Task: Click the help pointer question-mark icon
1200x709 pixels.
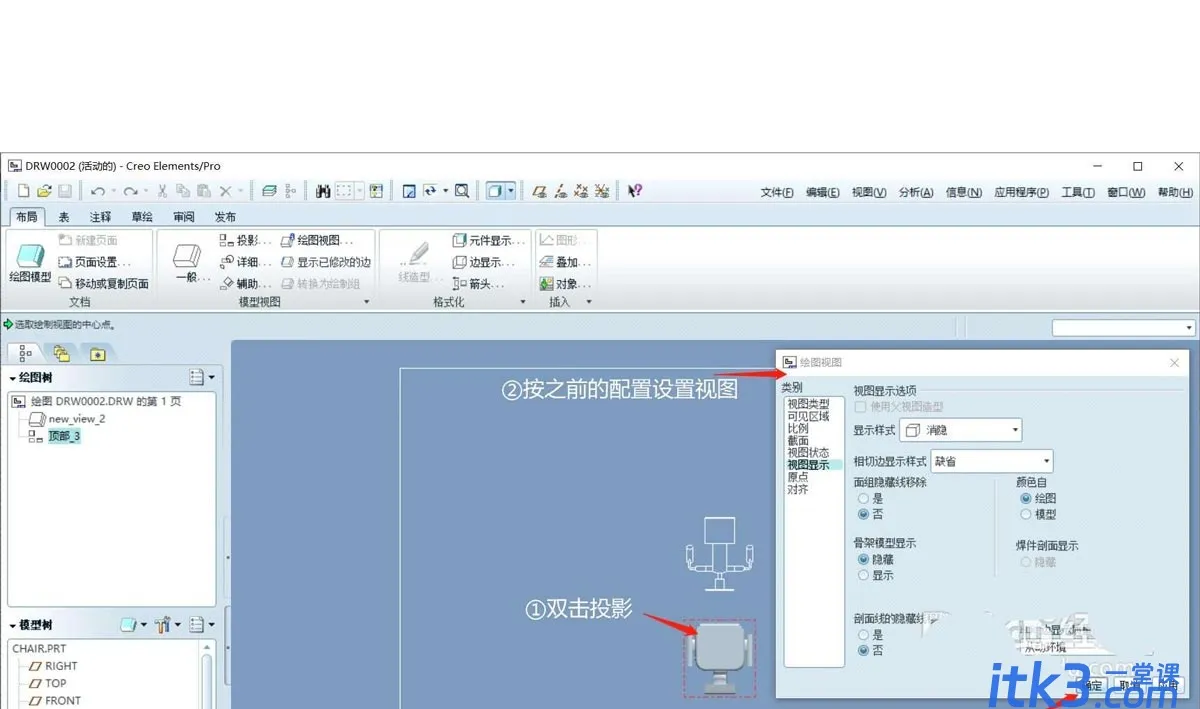Action: [635, 191]
